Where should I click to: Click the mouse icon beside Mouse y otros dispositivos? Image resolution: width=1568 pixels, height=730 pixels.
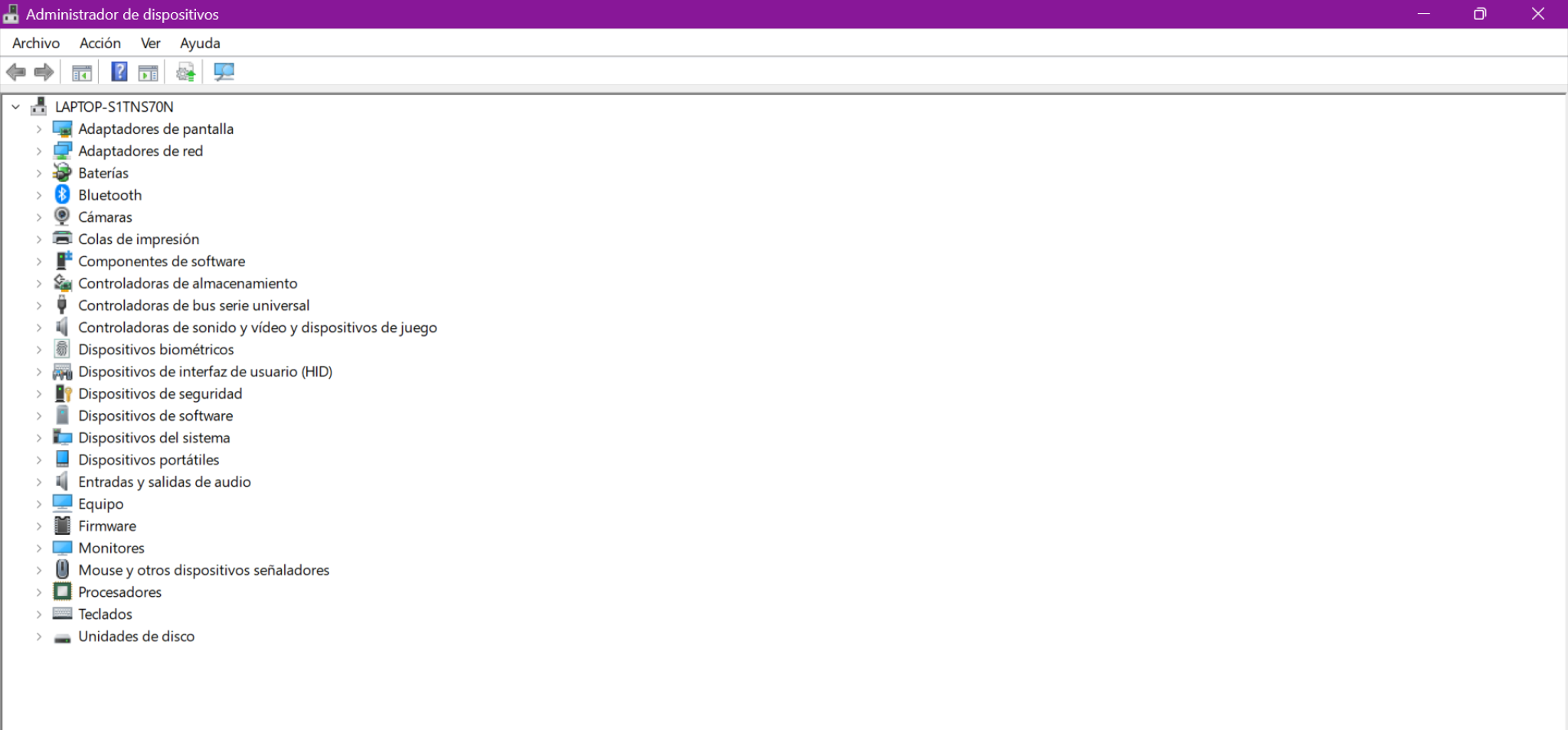62,569
